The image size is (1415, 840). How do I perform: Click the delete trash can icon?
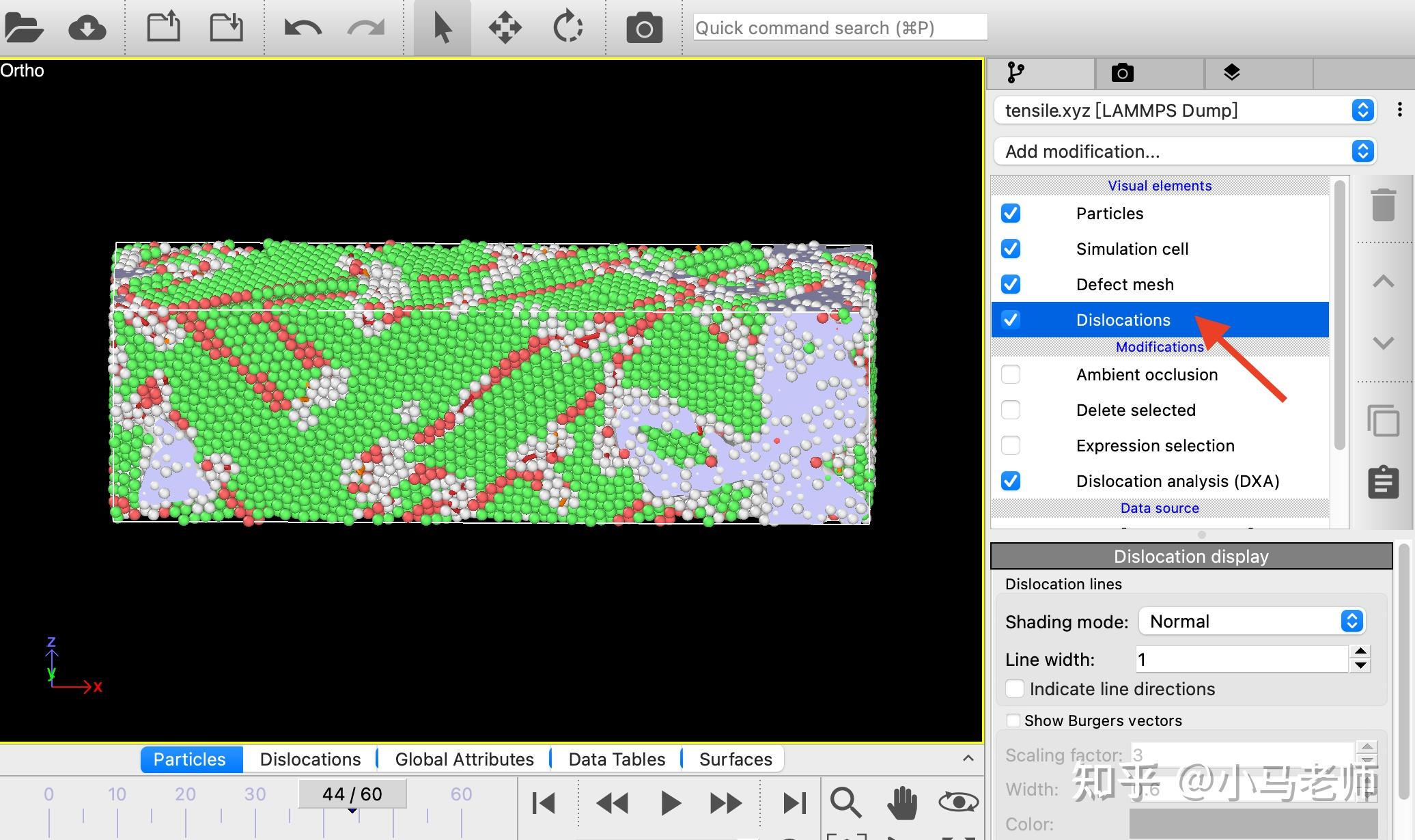click(x=1383, y=205)
